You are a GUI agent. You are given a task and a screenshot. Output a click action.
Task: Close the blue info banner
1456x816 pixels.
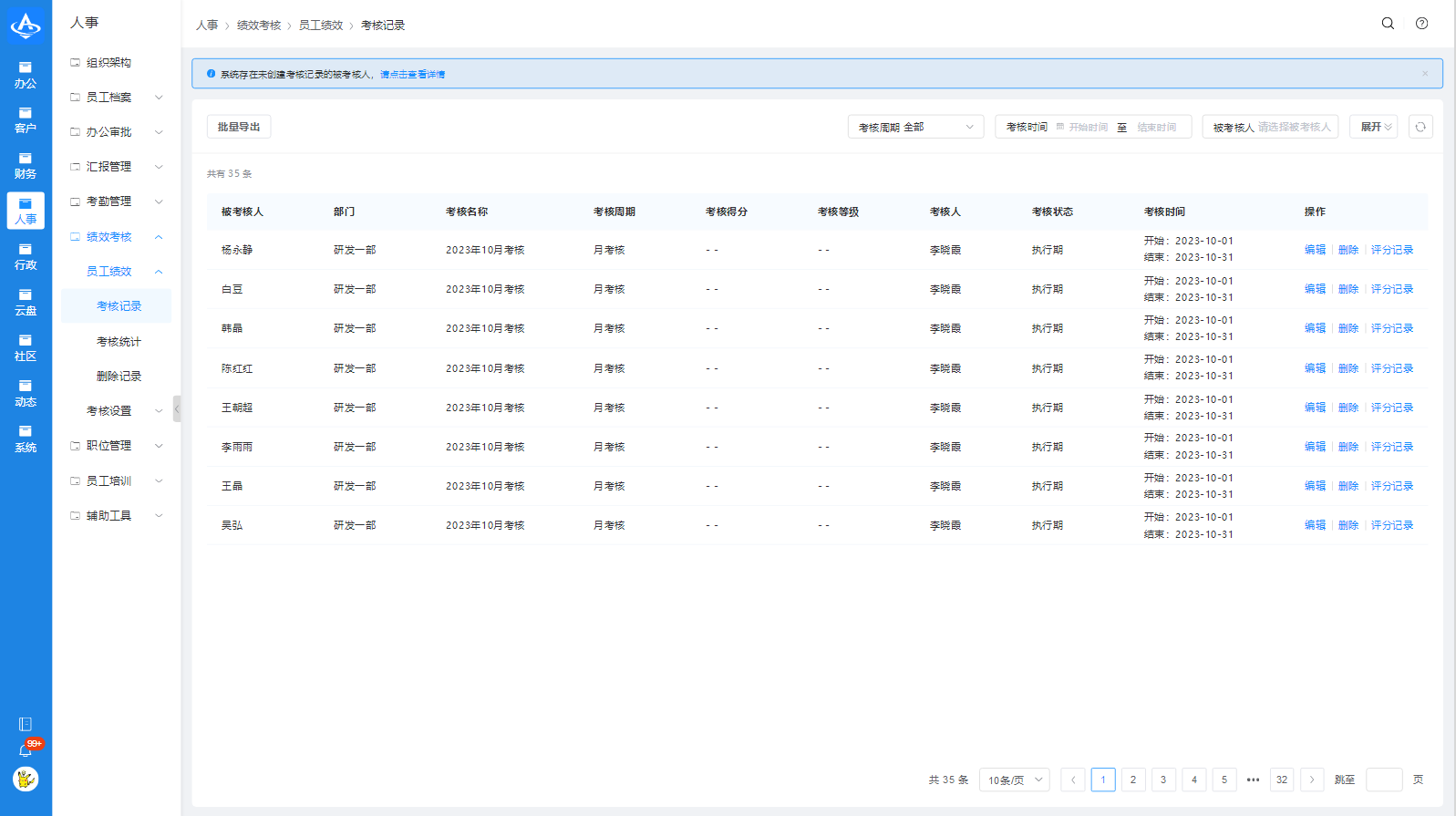[x=1425, y=74]
